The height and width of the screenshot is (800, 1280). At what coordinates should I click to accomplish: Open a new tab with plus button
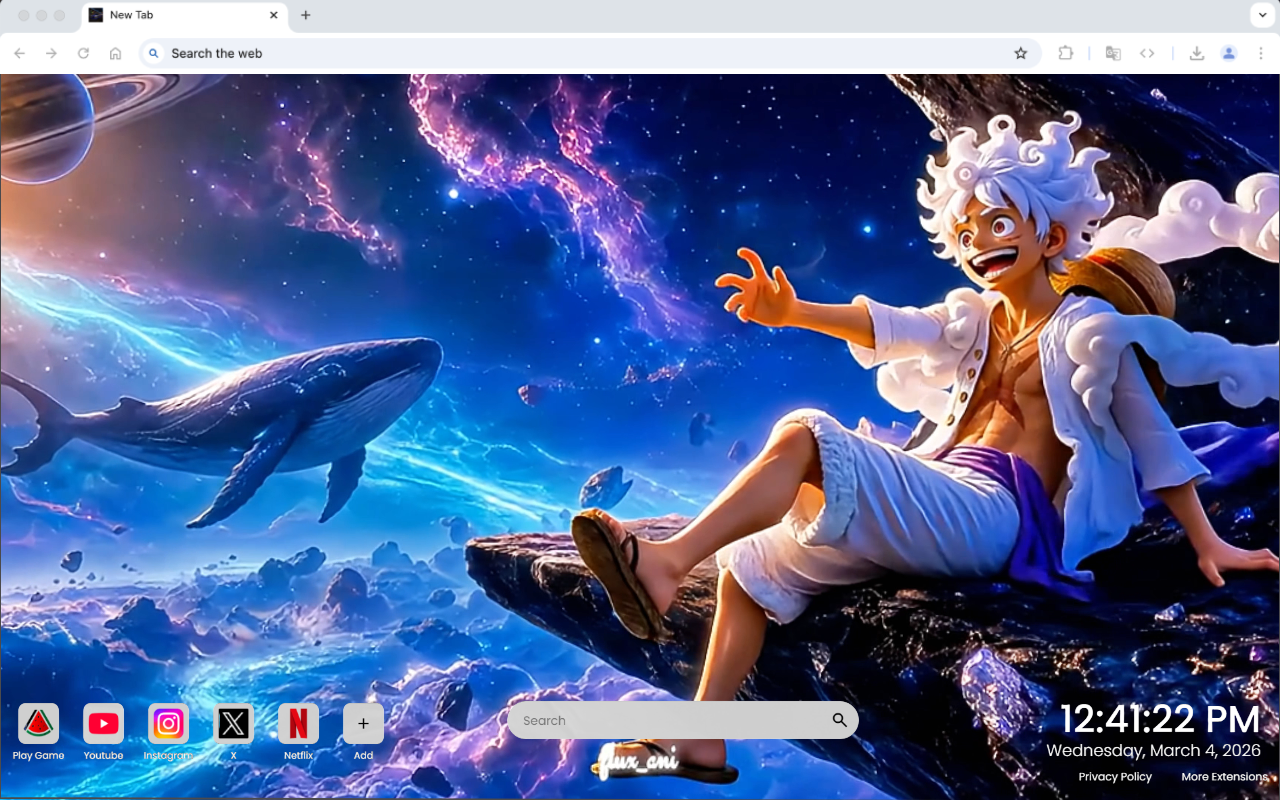point(306,15)
